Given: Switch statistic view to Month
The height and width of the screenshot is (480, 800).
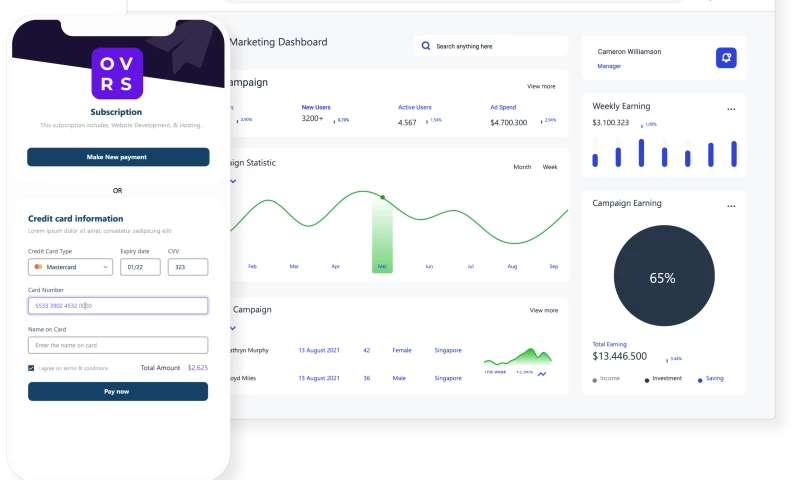Looking at the screenshot, I should 522,167.
